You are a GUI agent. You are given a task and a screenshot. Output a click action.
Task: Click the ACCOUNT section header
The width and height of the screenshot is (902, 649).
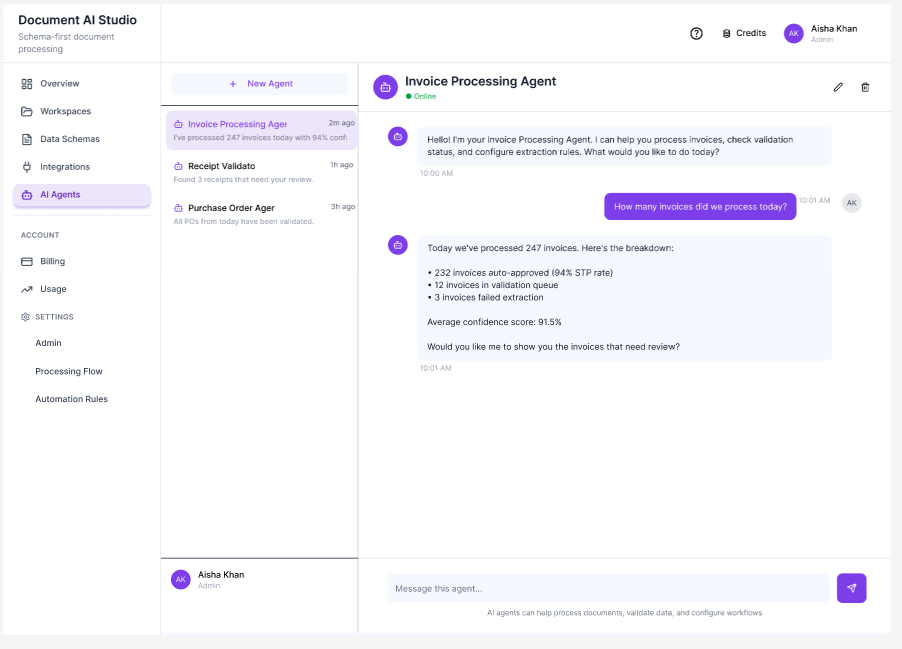coord(40,235)
